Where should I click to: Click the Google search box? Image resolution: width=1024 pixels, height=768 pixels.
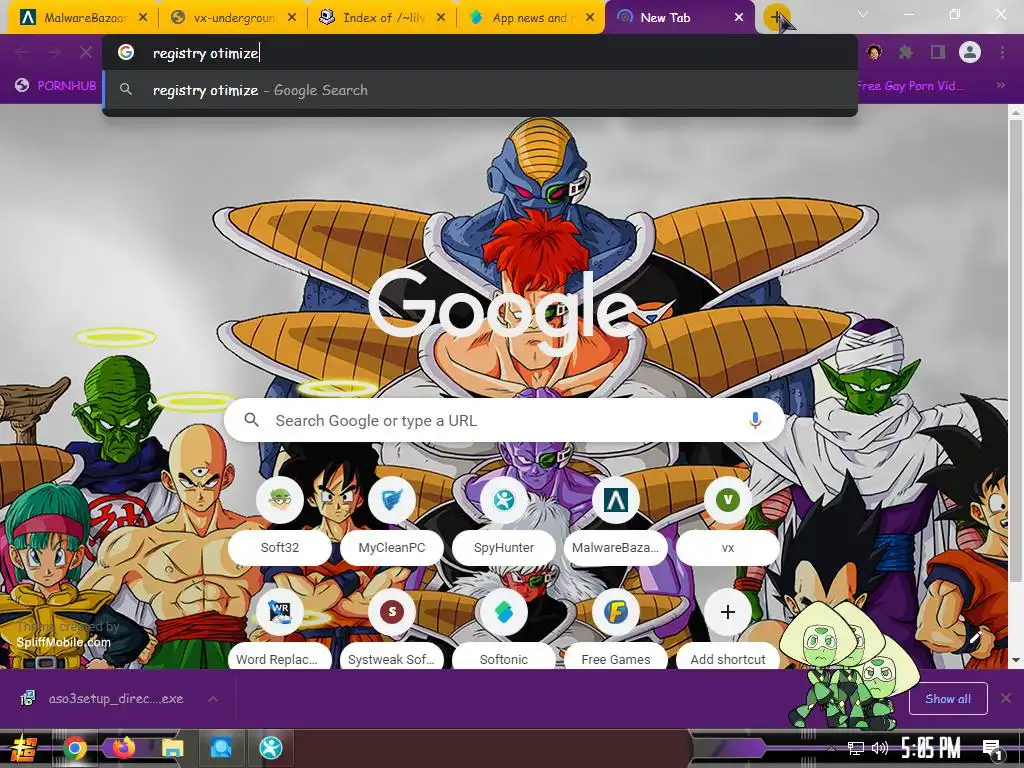click(504, 421)
